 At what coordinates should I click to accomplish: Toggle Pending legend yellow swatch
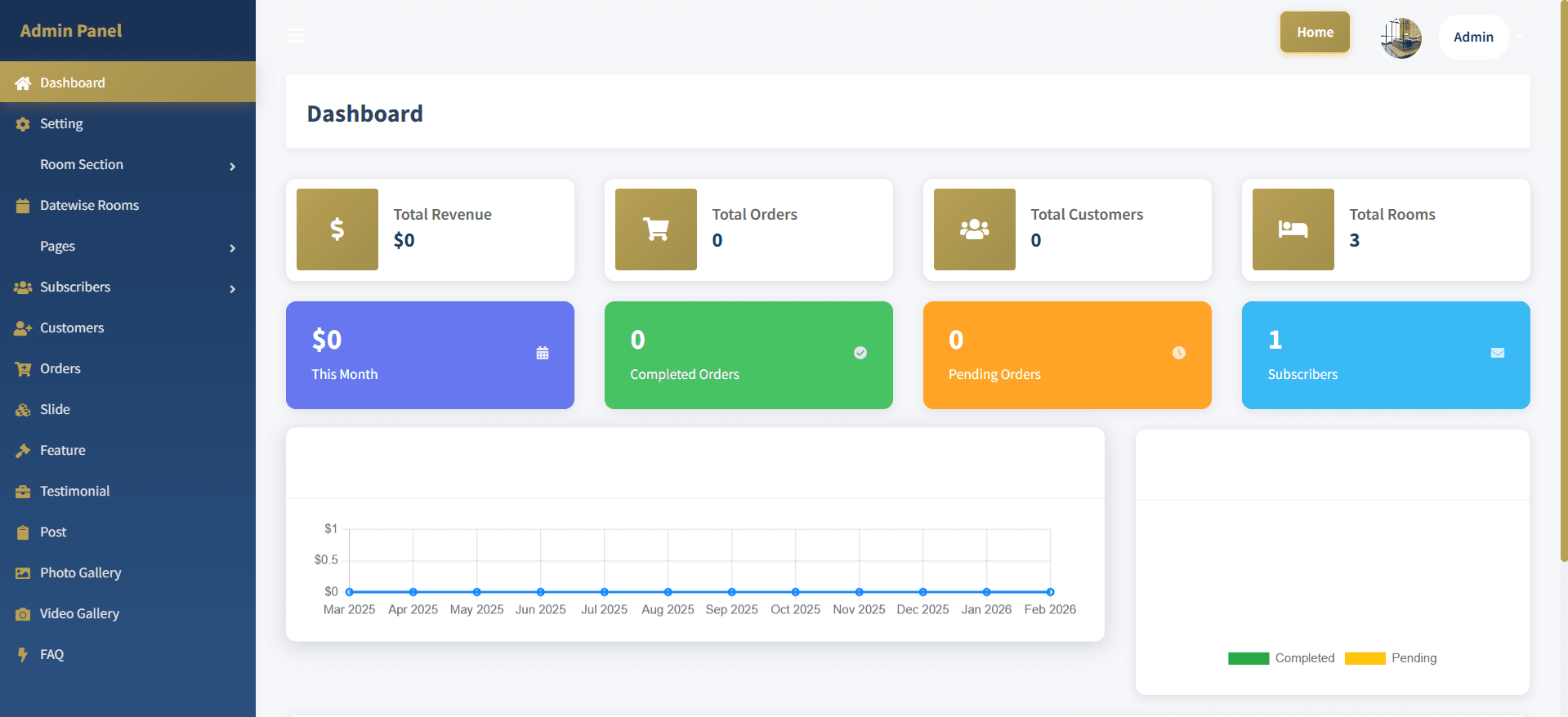(x=1365, y=658)
